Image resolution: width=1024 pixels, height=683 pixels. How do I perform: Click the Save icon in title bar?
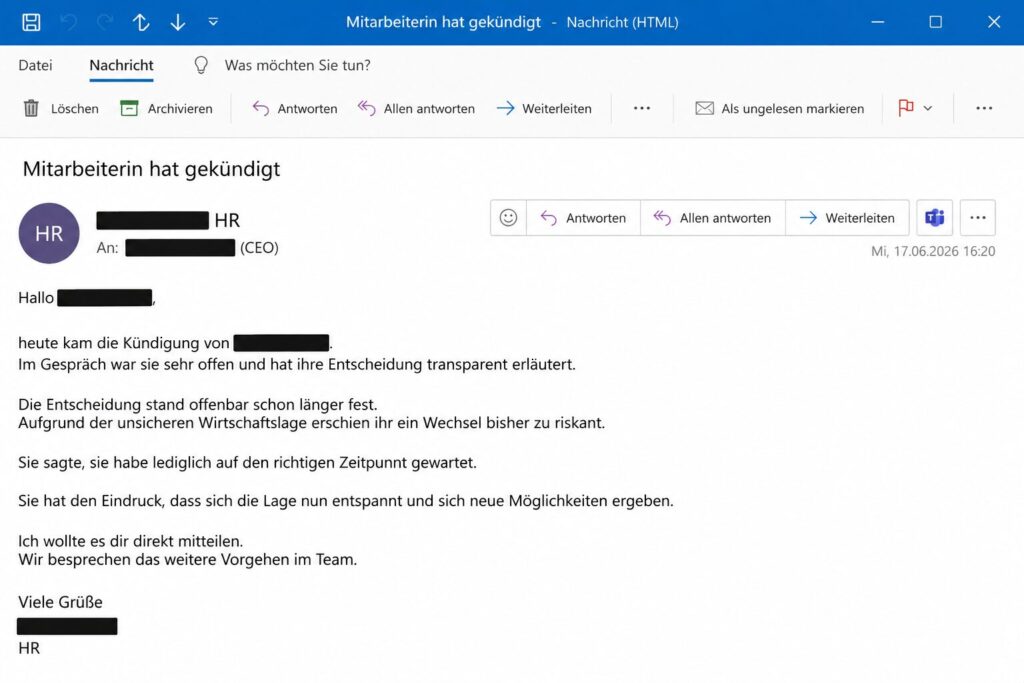point(31,22)
